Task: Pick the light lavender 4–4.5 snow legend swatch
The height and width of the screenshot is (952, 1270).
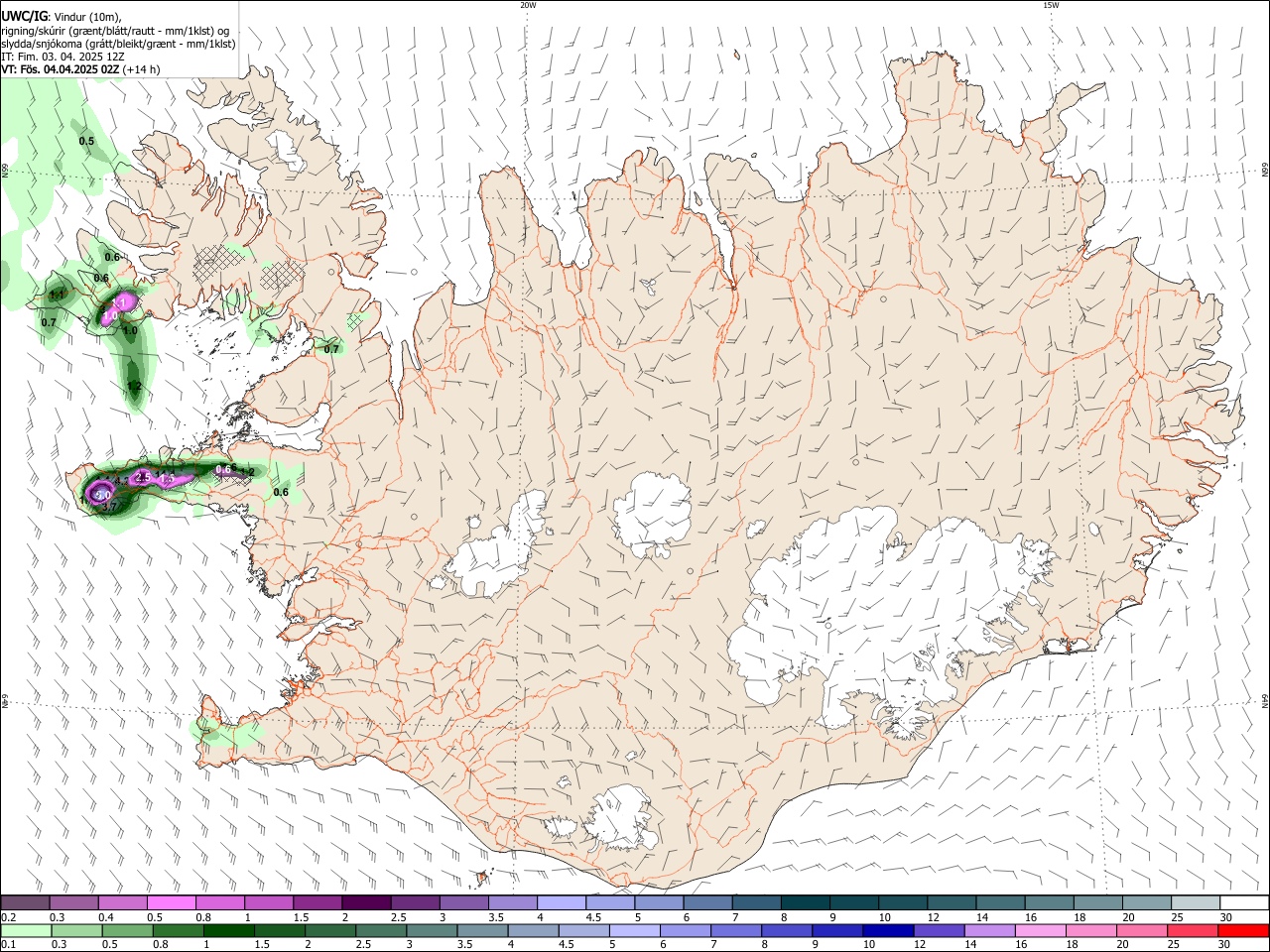Action: 562,902
